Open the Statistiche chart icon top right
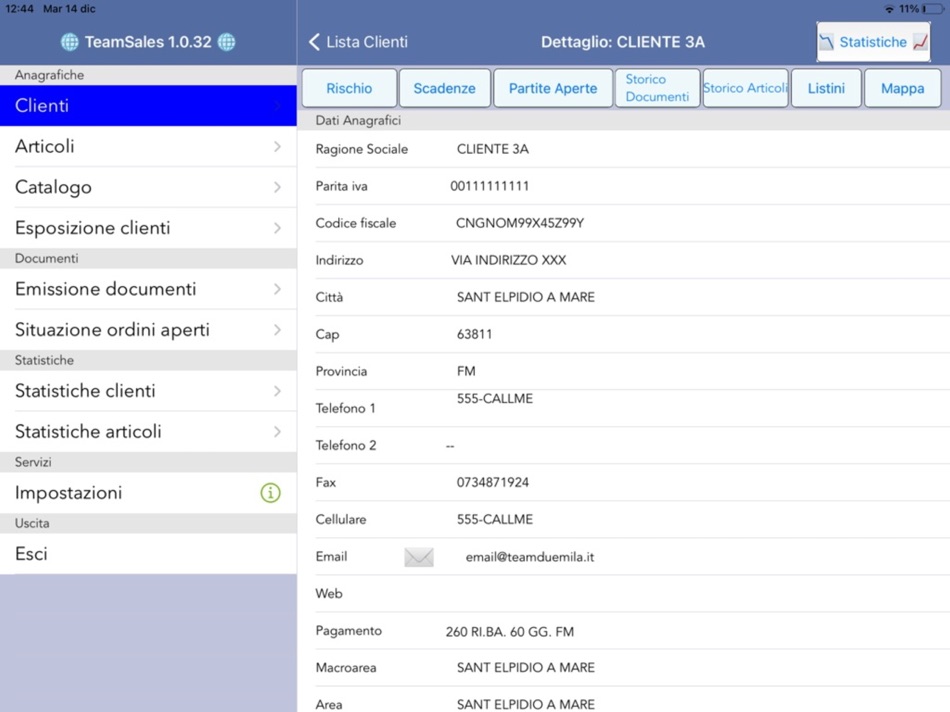Viewport: 950px width, 712px height. [x=873, y=41]
